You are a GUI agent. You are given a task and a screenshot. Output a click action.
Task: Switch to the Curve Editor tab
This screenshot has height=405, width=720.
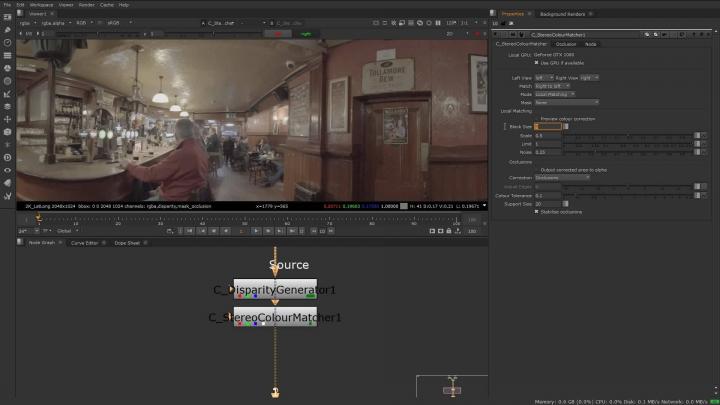[84, 243]
